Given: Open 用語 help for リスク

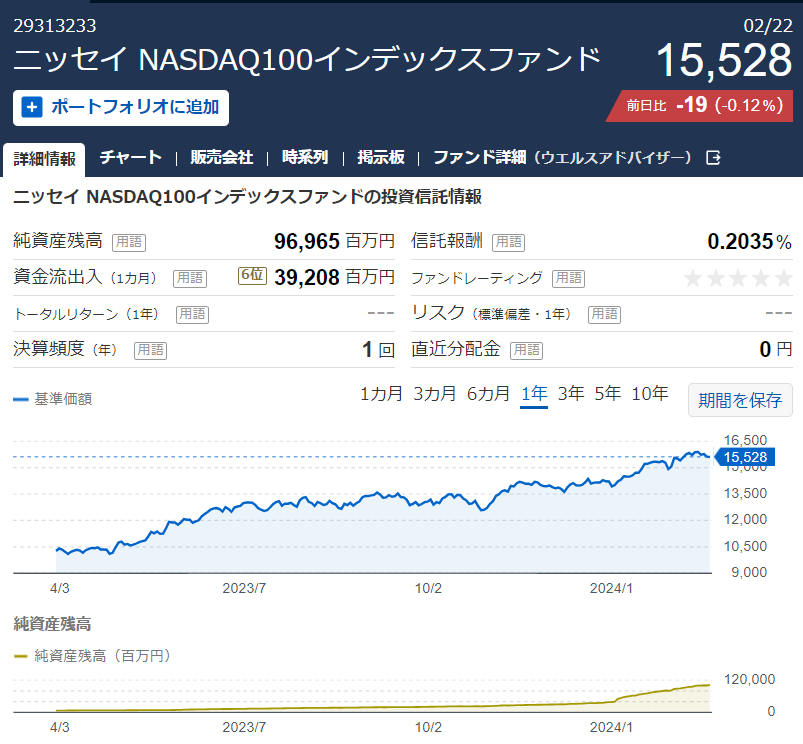Looking at the screenshot, I should click(x=604, y=314).
